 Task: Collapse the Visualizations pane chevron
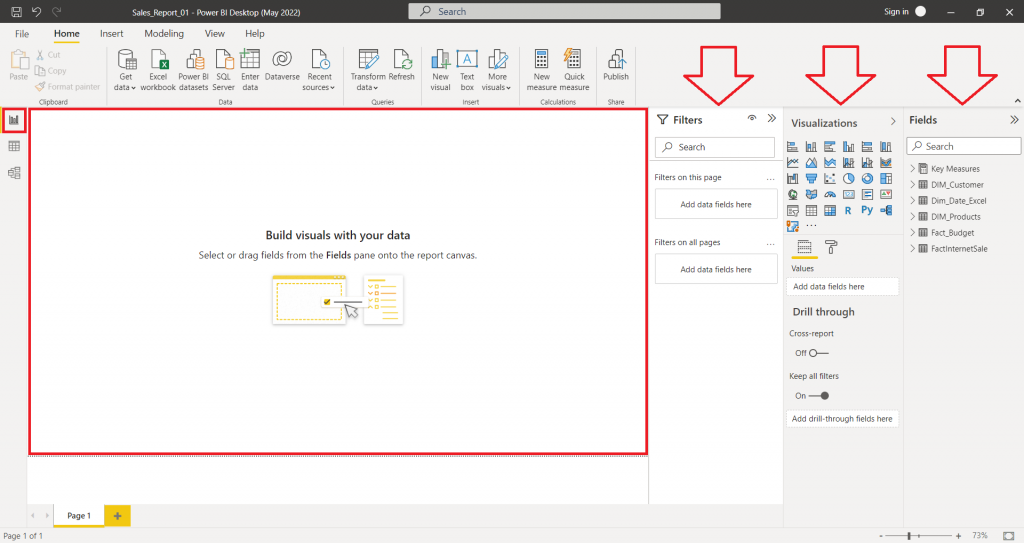pos(893,122)
